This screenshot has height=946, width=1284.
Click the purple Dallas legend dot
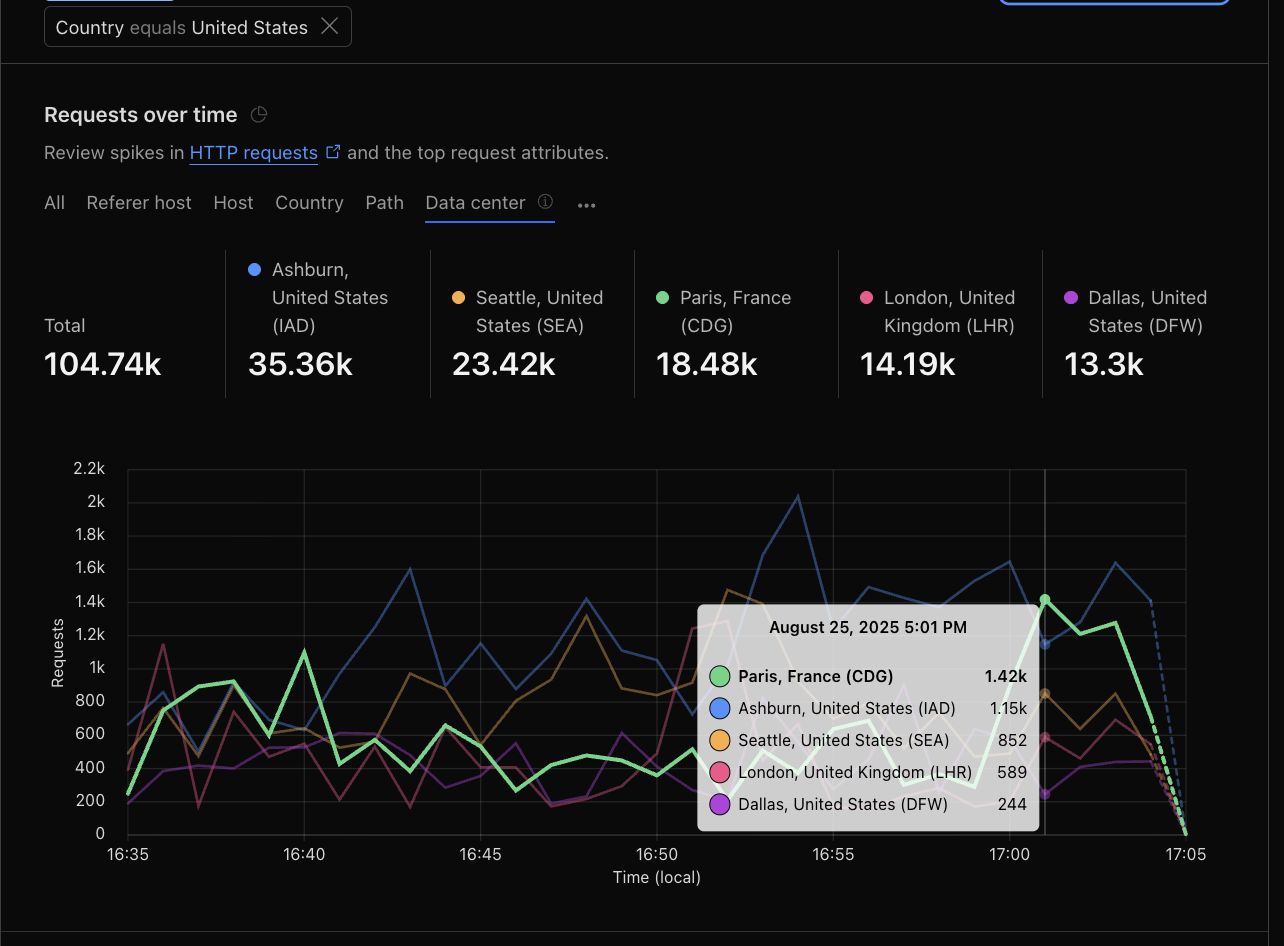click(1070, 297)
